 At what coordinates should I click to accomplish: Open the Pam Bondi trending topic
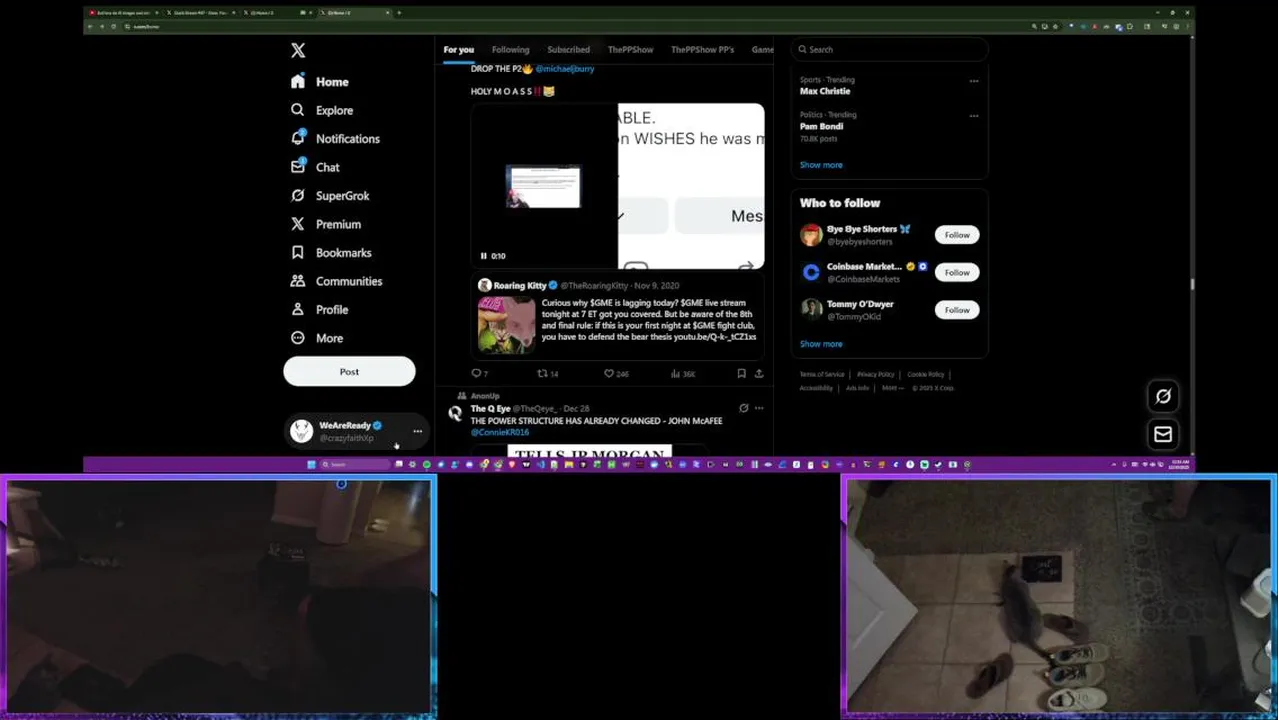[x=821, y=126]
